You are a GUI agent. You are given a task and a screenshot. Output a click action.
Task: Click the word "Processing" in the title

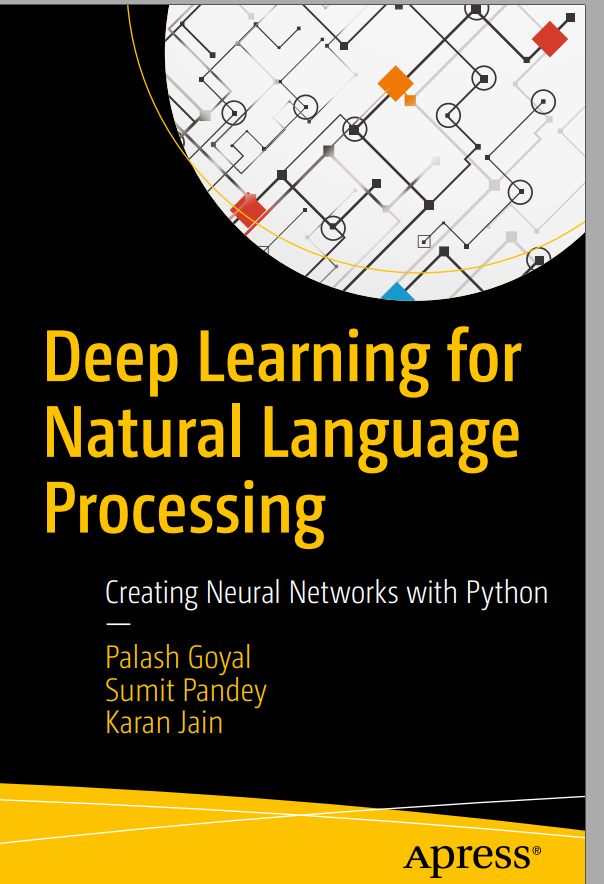click(185, 505)
